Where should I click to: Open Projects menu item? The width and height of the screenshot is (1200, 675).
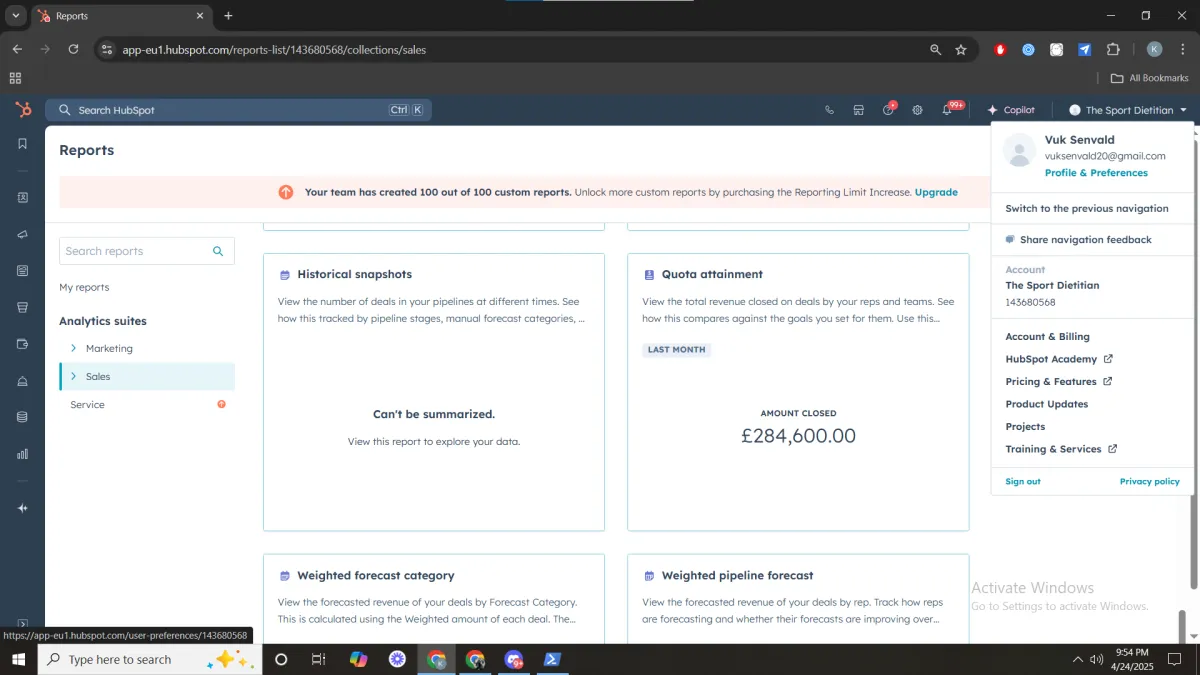(x=1025, y=427)
